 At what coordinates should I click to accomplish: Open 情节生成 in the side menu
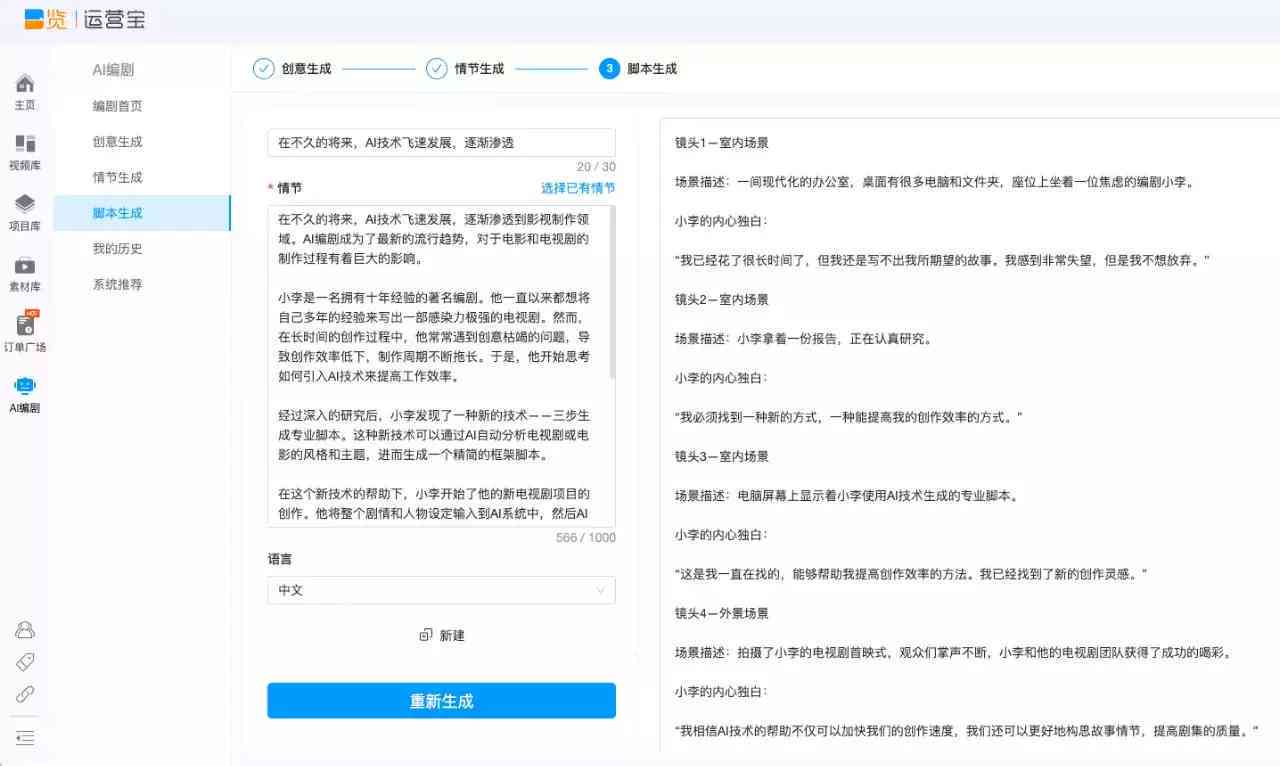[117, 177]
